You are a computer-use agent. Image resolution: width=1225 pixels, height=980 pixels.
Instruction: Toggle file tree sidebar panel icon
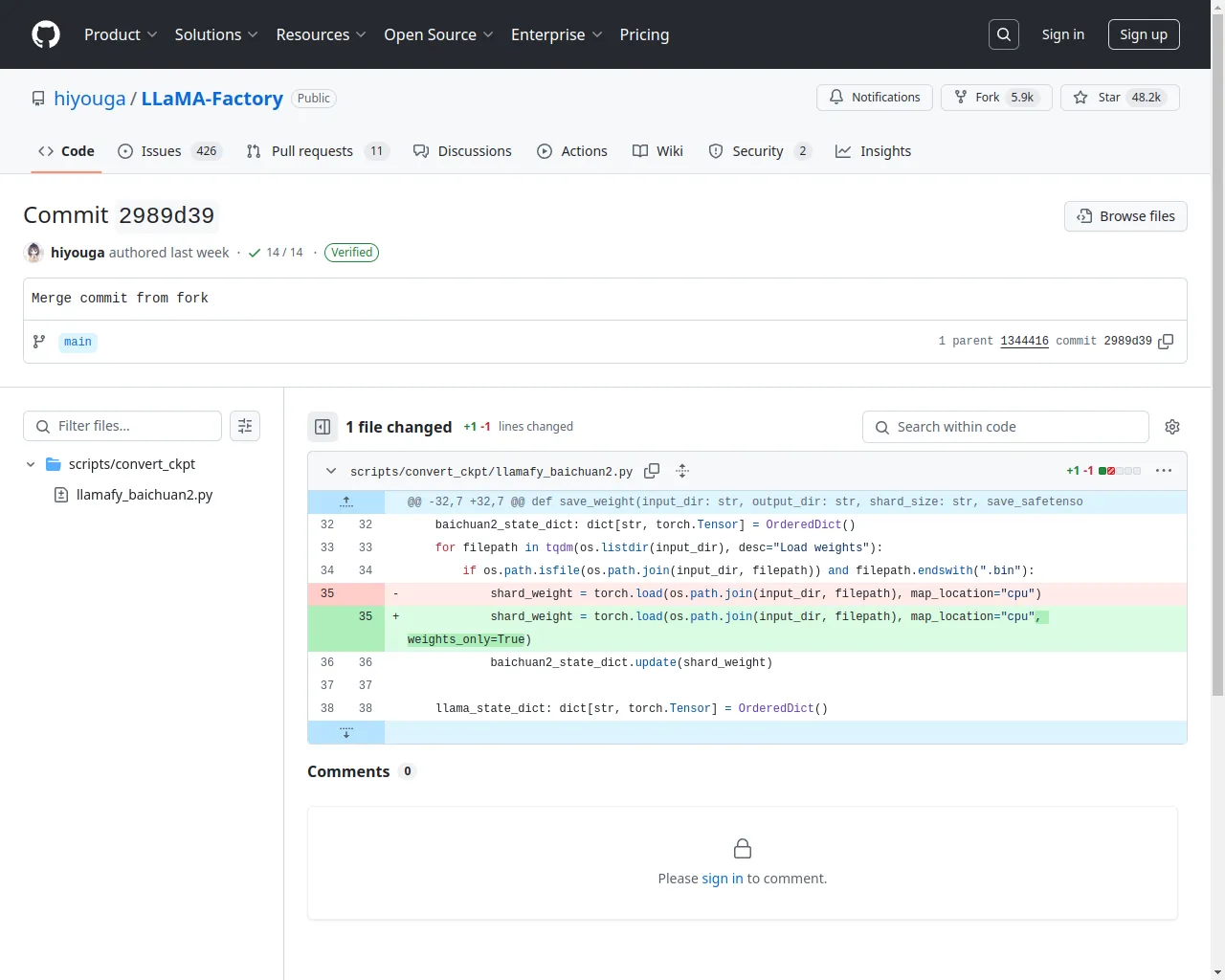(323, 427)
